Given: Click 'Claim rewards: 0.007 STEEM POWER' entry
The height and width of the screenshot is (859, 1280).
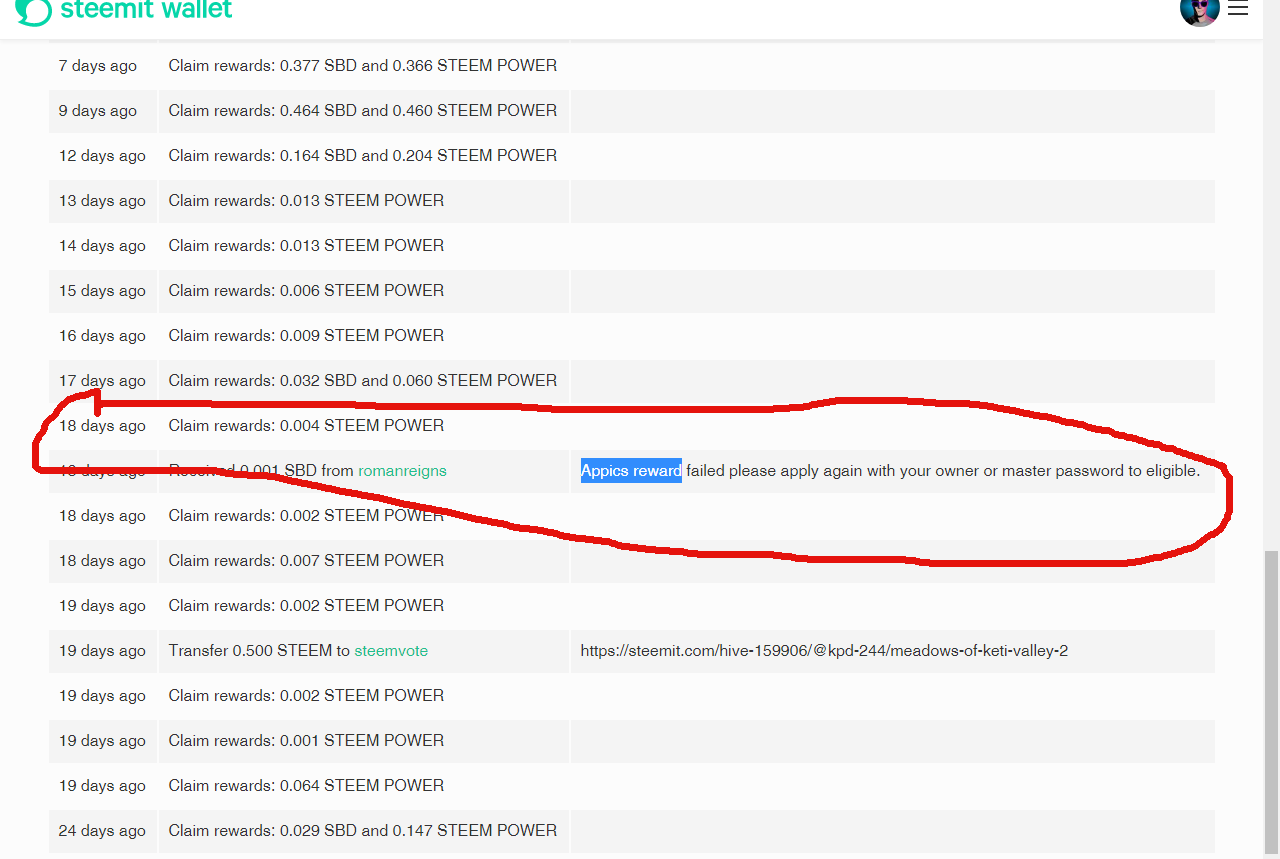Looking at the screenshot, I should (306, 560).
